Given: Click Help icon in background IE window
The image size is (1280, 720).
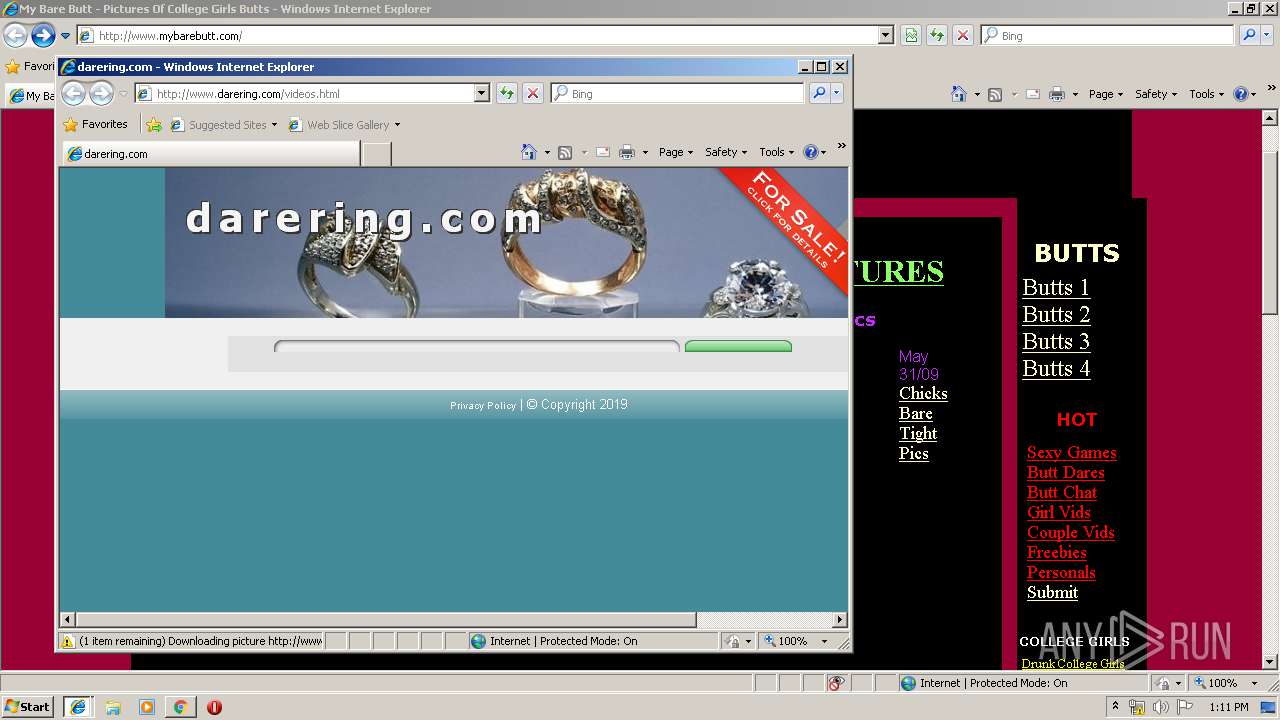Looking at the screenshot, I should (1240, 94).
